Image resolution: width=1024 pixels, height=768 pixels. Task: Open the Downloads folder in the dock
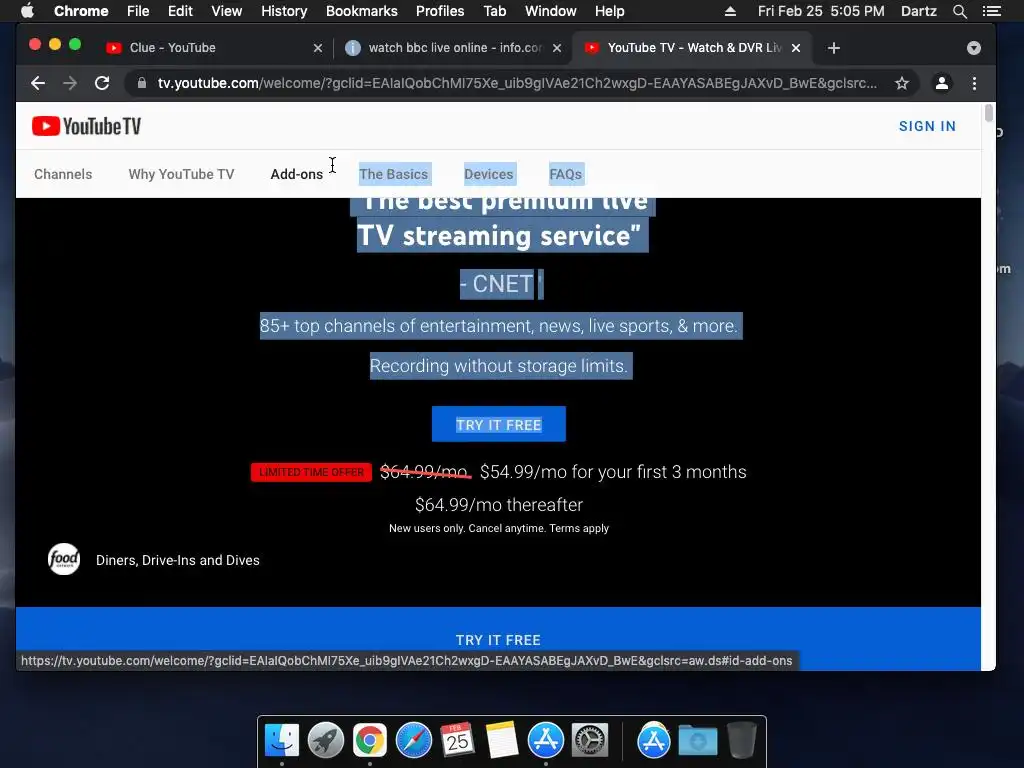tap(697, 741)
